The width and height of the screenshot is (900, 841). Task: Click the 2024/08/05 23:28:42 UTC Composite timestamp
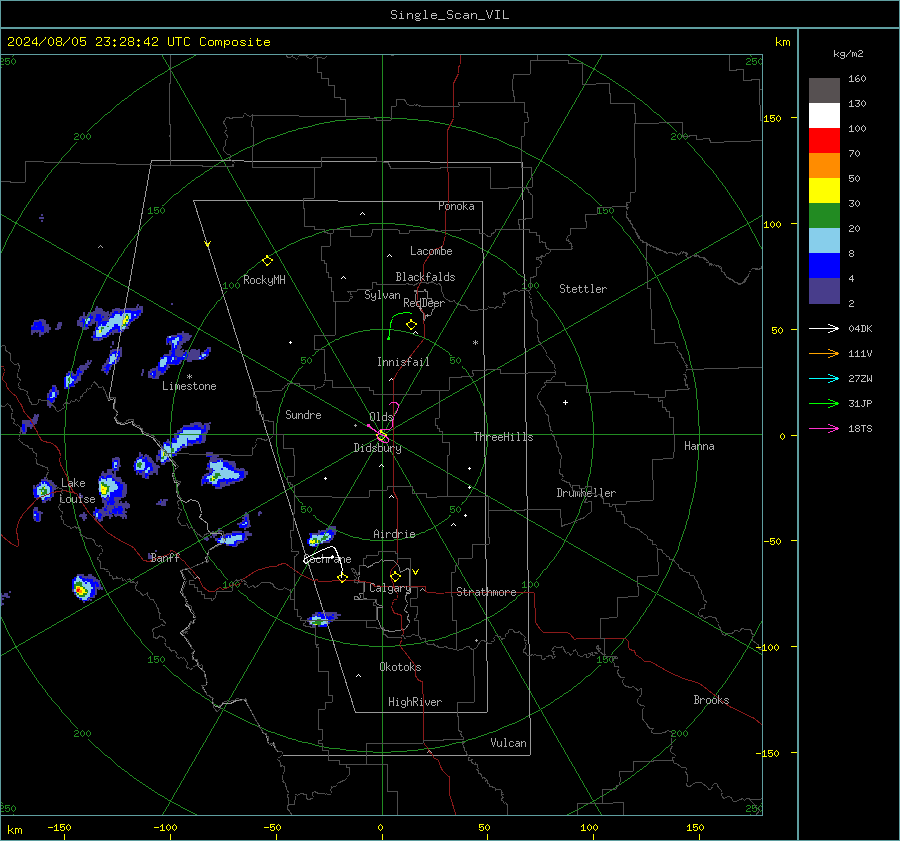(x=138, y=42)
